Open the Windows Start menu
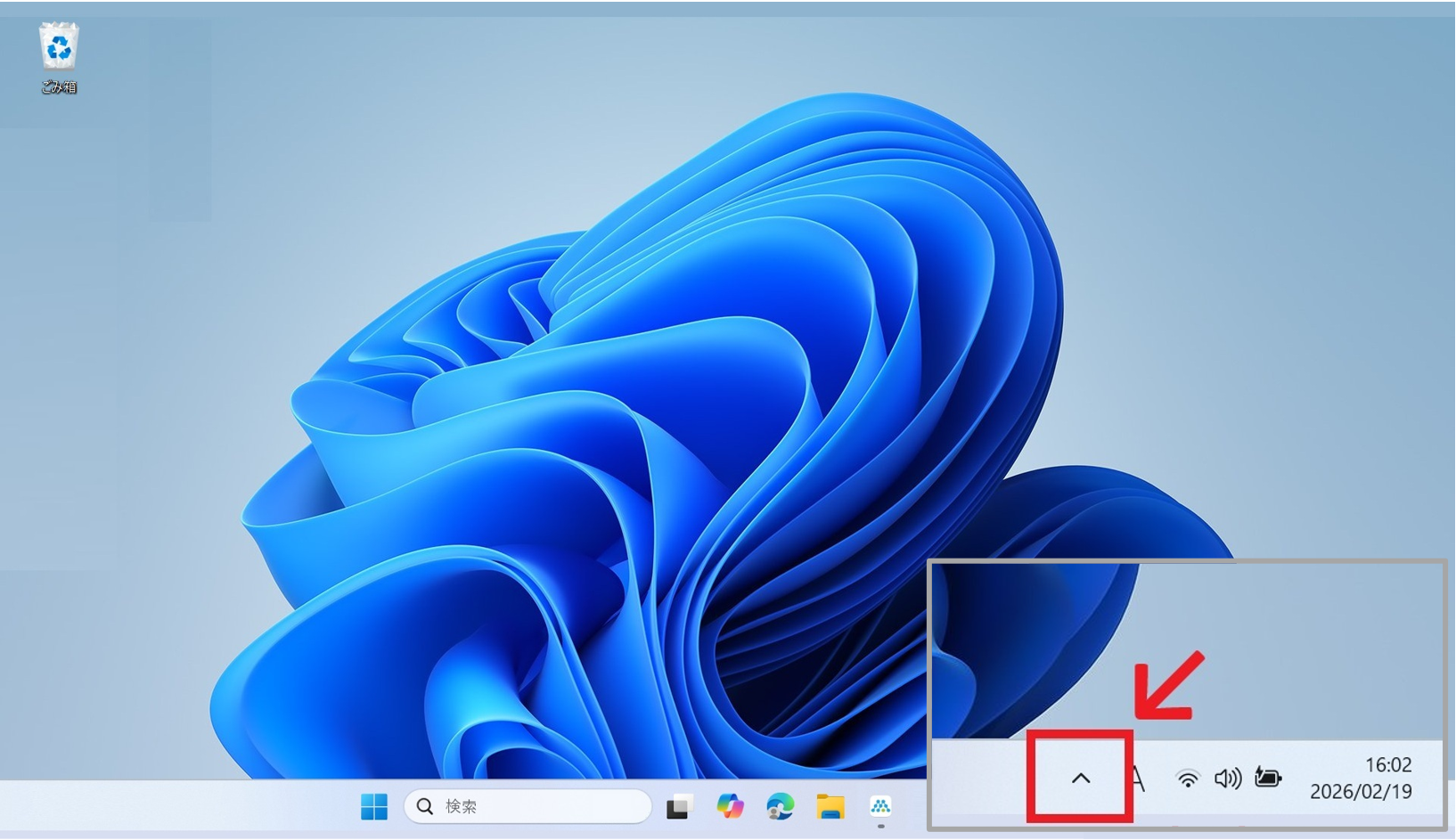1456x840 pixels. point(374,806)
